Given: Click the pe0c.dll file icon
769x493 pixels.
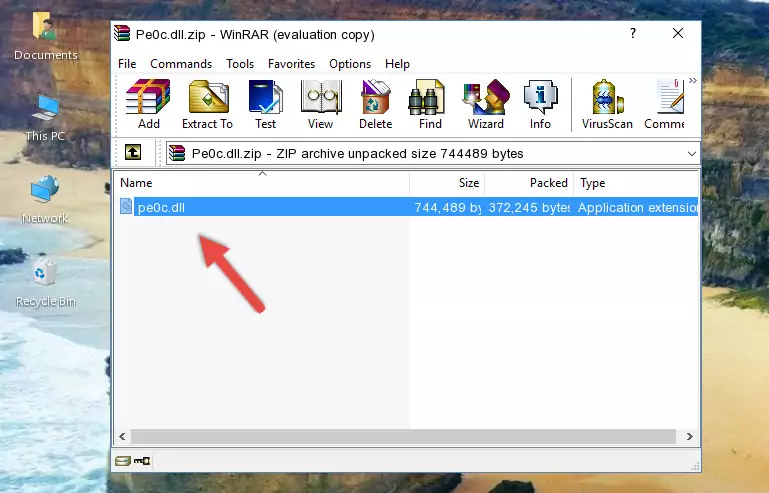Looking at the screenshot, I should click(126, 207).
